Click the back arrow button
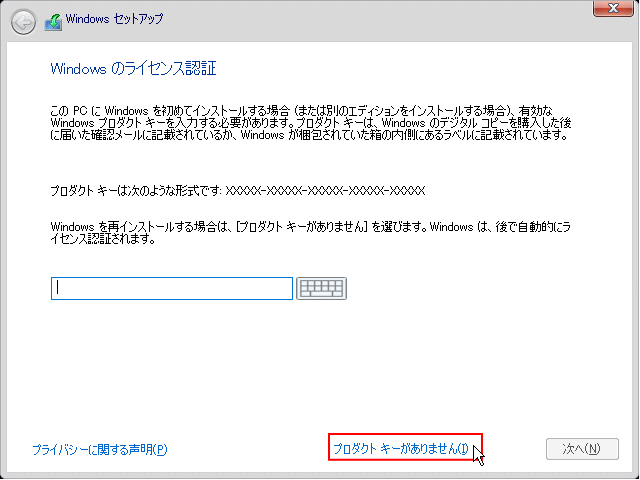 pyautogui.click(x=23, y=20)
